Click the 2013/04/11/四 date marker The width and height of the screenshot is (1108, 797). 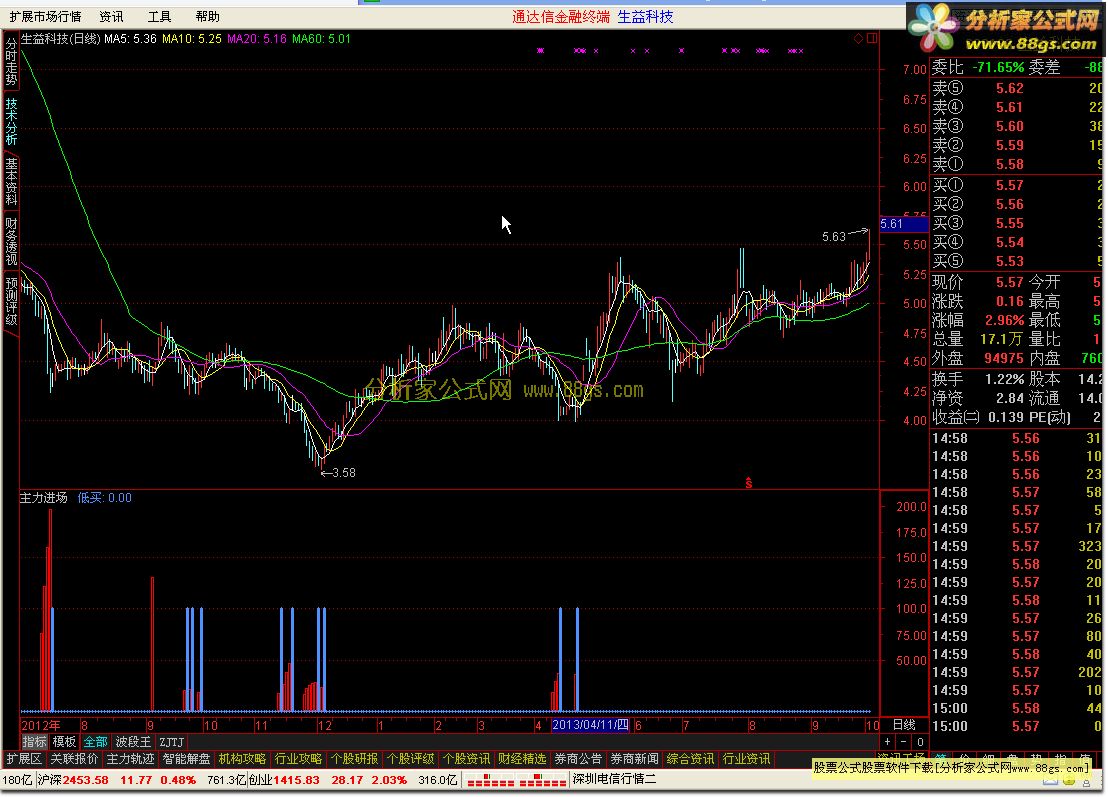(x=590, y=725)
